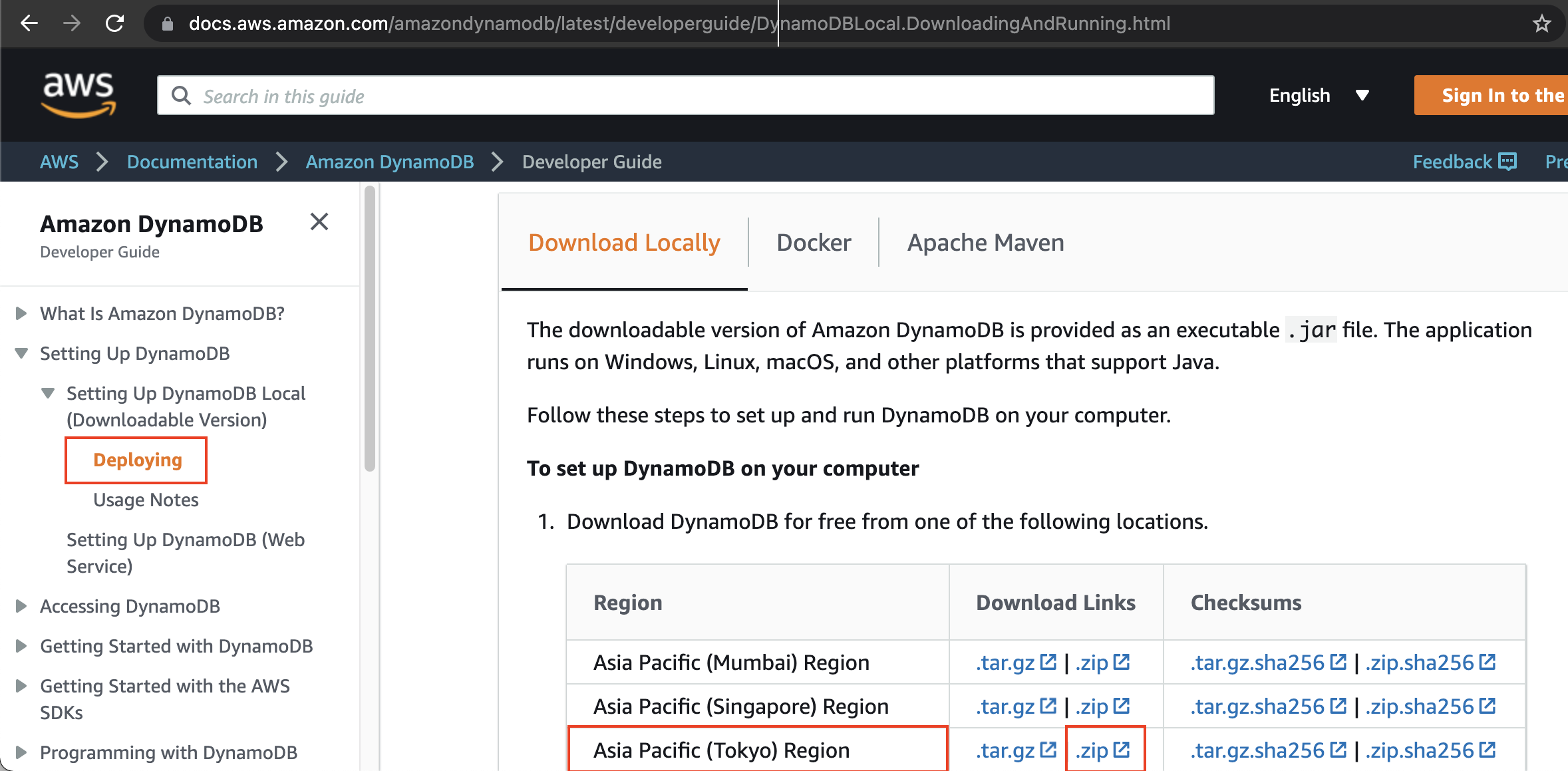1568x771 pixels.
Task: Click the sidebar vertical scrollbar
Action: (370, 329)
